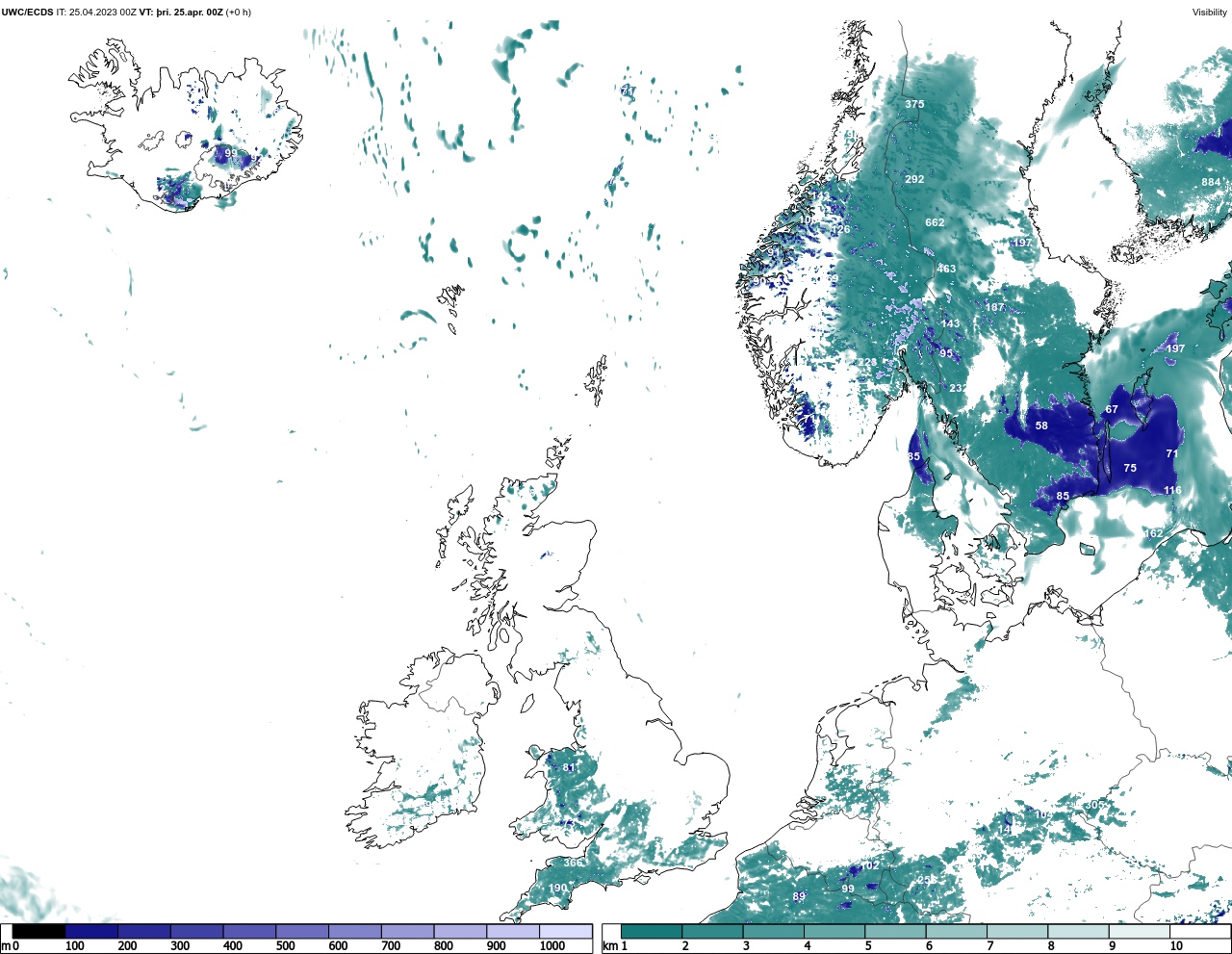Click the 'VT: þri. 25.apr. 00Z' valid time

pos(181,13)
